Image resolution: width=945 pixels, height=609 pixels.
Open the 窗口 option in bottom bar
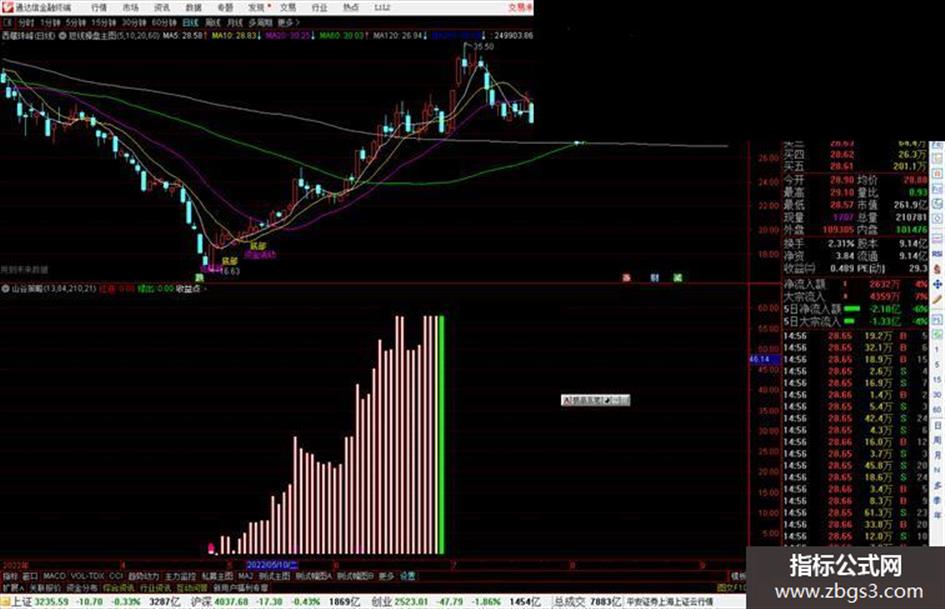[x=30, y=576]
